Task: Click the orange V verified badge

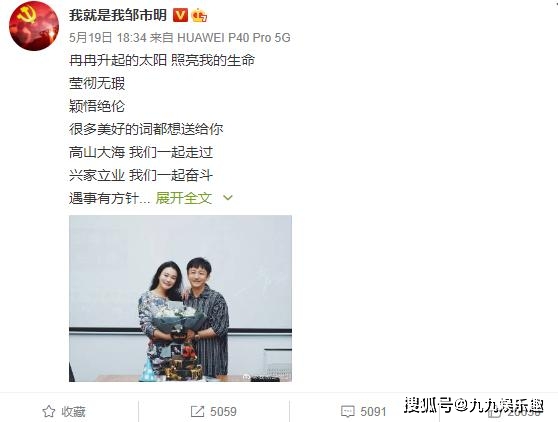Action: tap(180, 15)
